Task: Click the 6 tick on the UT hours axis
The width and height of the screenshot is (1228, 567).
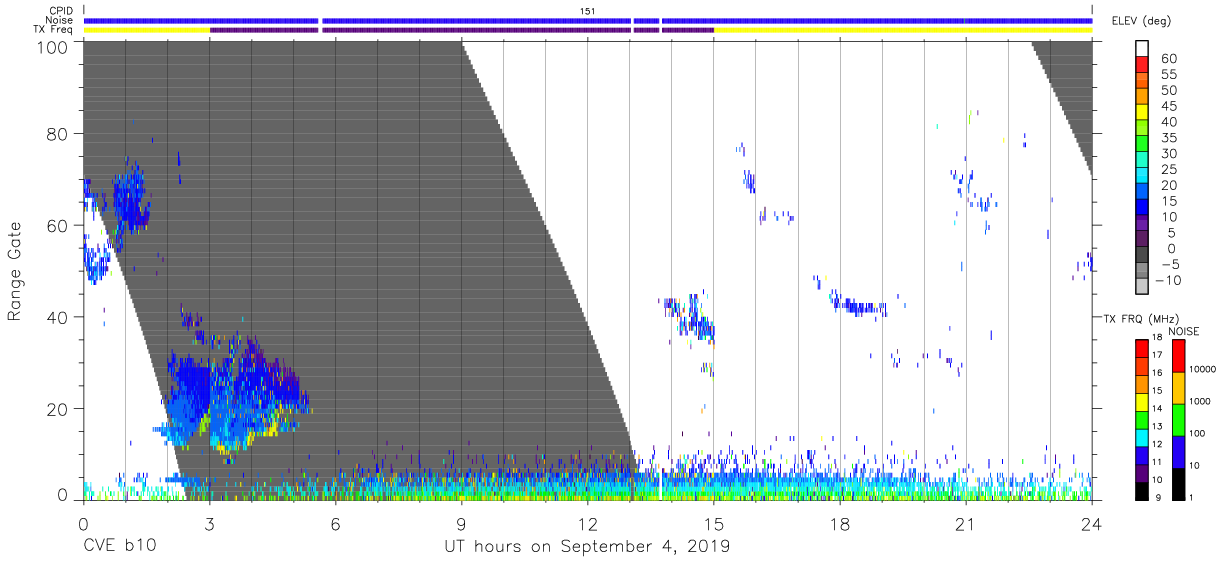Action: click(335, 523)
